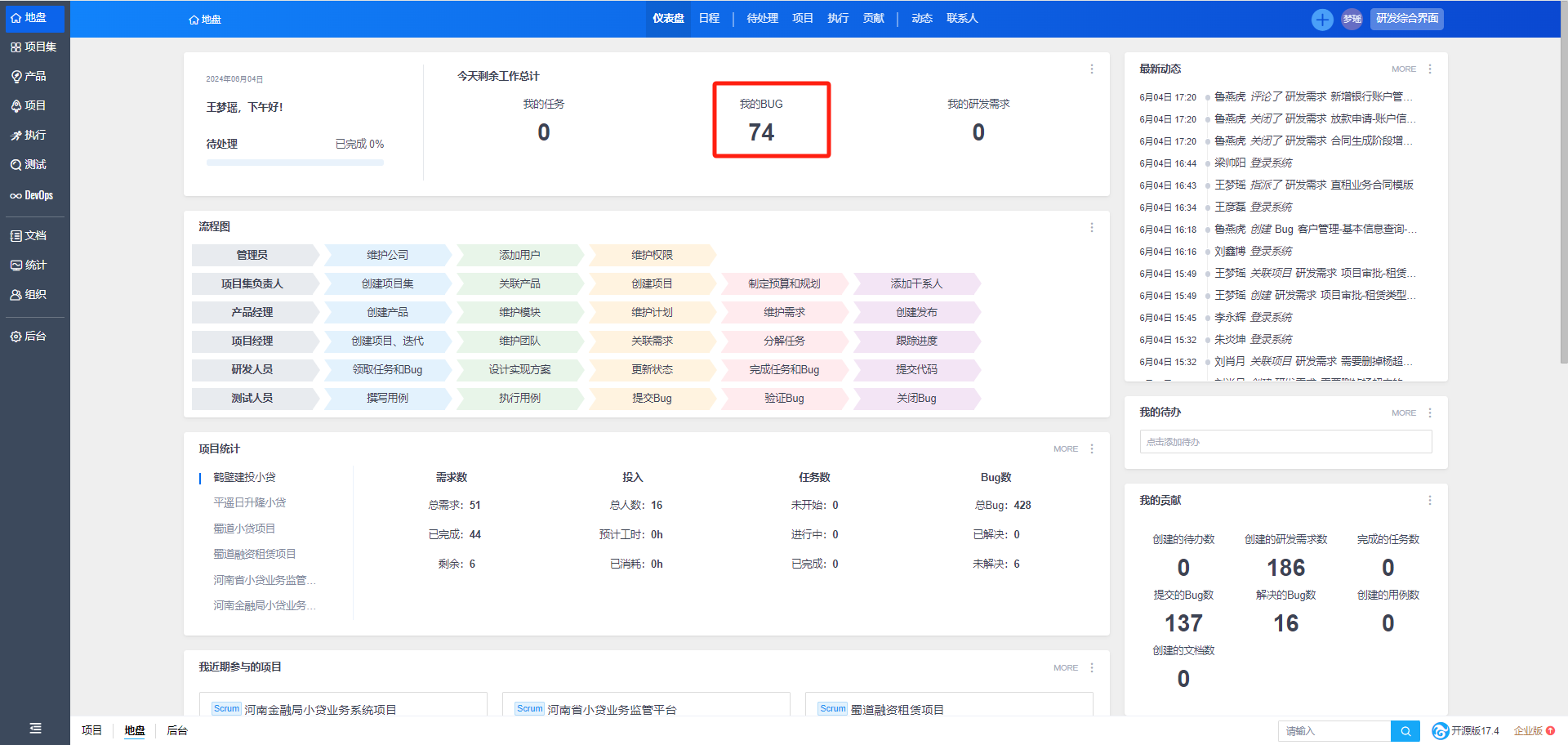1568x745 pixels.
Task: Click the search magnifier button
Action: pyautogui.click(x=1405, y=731)
